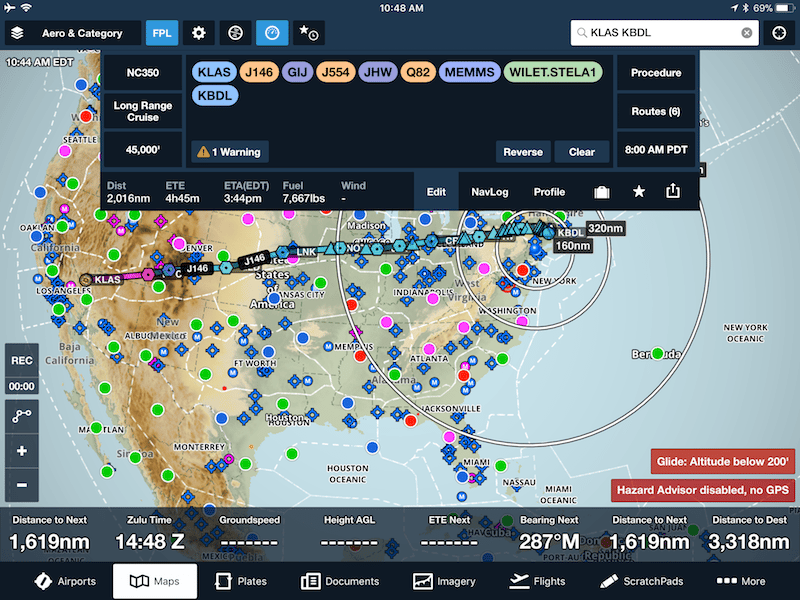Share the flight plan with the export icon
This screenshot has width=800, height=600.
[673, 190]
